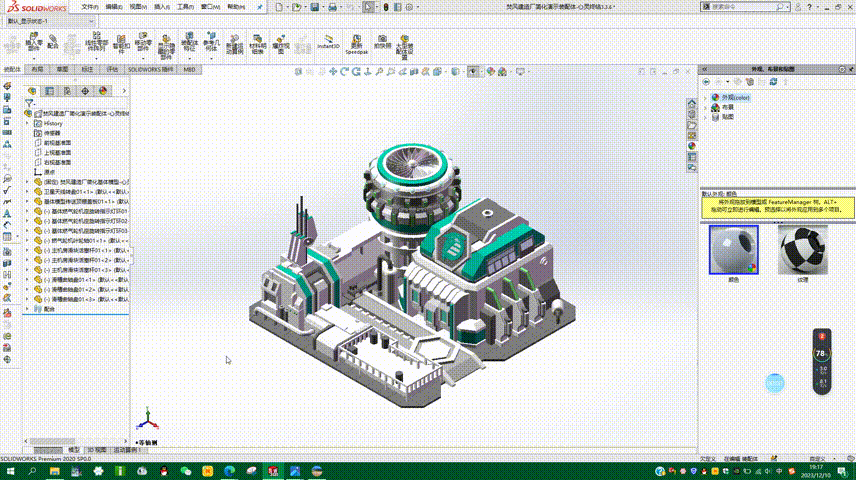Expand the 卫星天线转盘01<1> component

click(x=27, y=192)
